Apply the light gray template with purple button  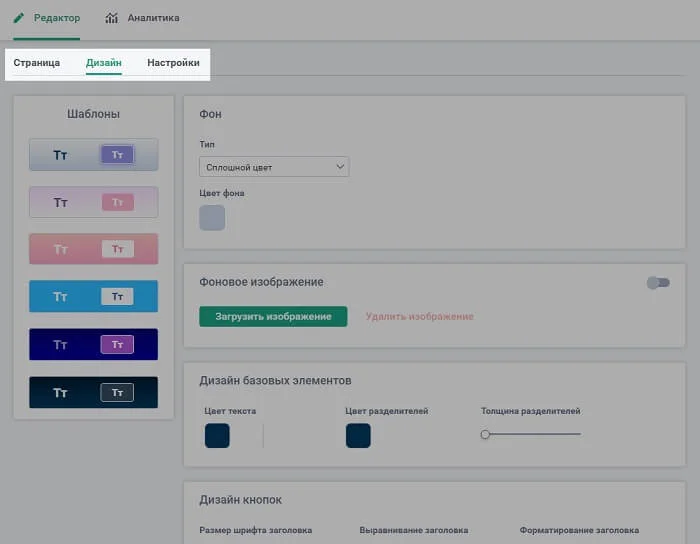pos(93,155)
